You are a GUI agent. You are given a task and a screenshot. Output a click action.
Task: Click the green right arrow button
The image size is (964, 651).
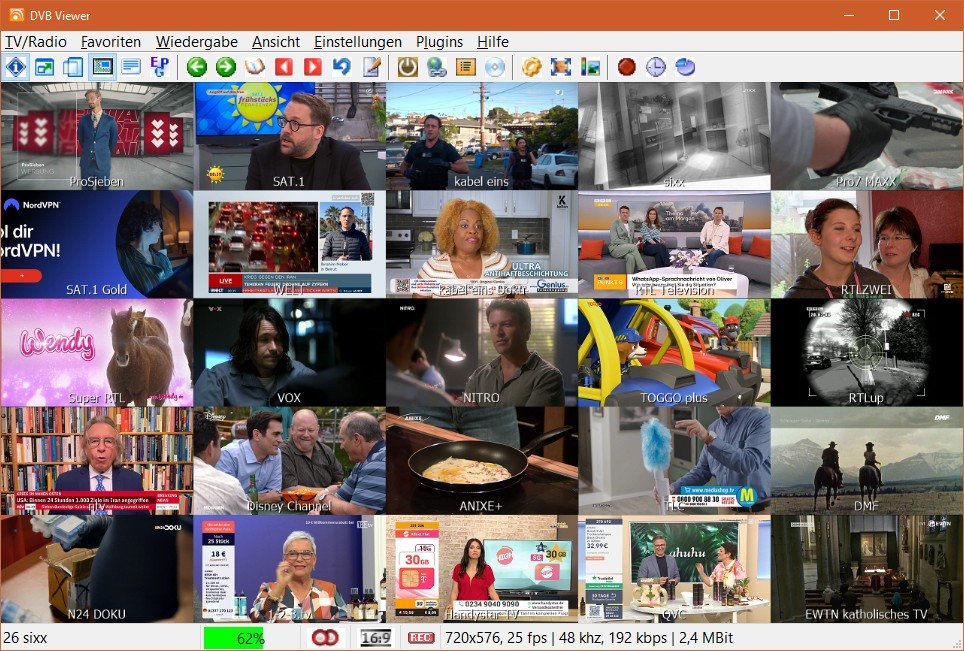(226, 67)
